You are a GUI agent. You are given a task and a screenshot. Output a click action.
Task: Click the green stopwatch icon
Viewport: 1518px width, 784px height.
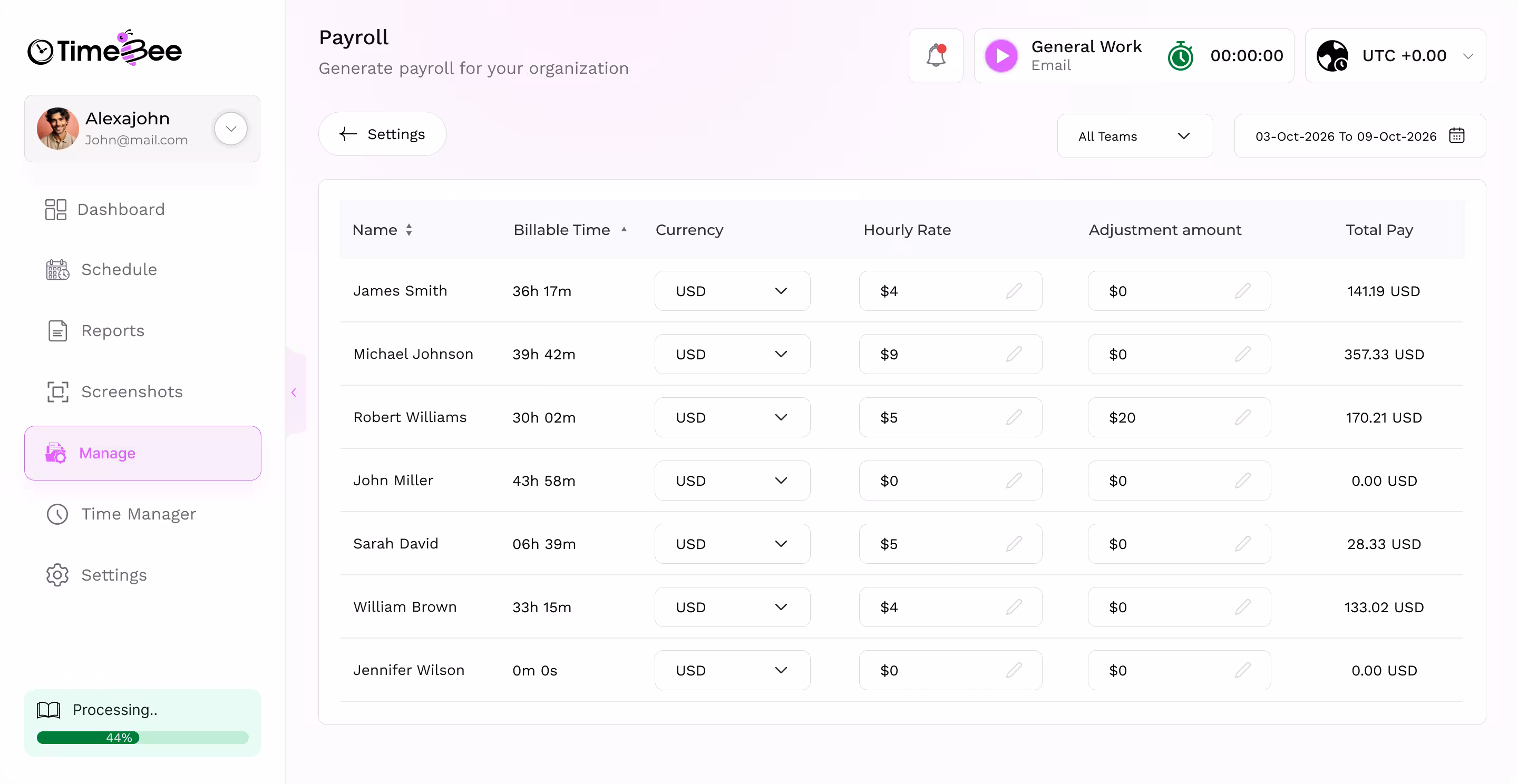tap(1180, 56)
